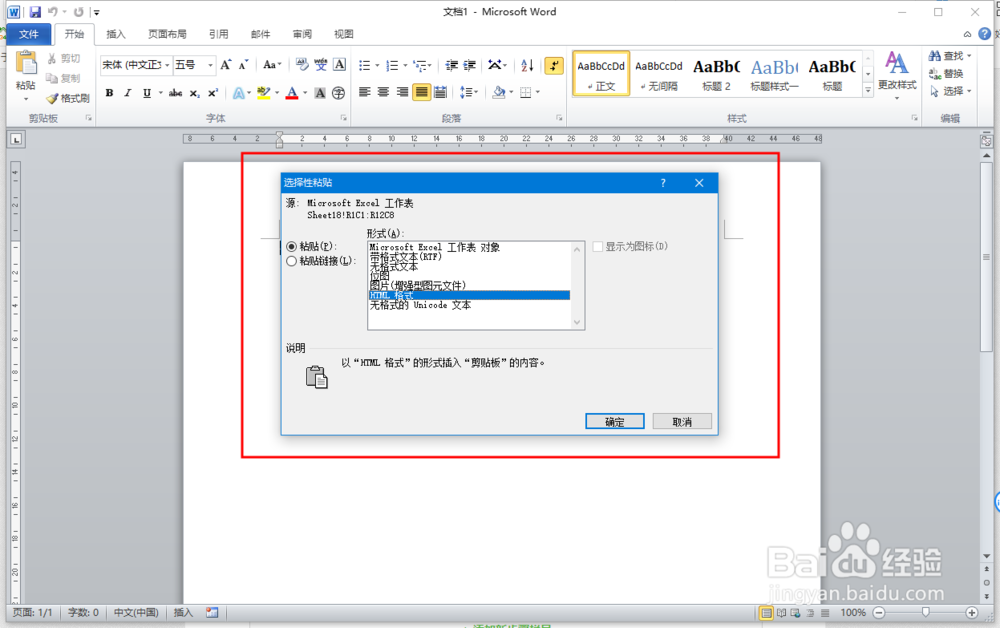Select the Paste (P) radio button
The width and height of the screenshot is (1000, 628).
[x=291, y=247]
